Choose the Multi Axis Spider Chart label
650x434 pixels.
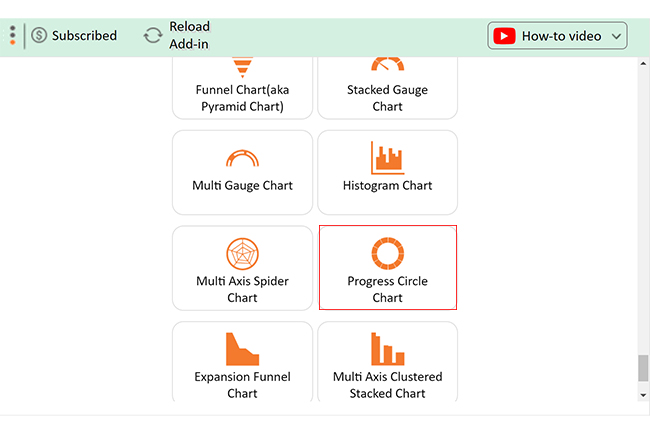243,289
